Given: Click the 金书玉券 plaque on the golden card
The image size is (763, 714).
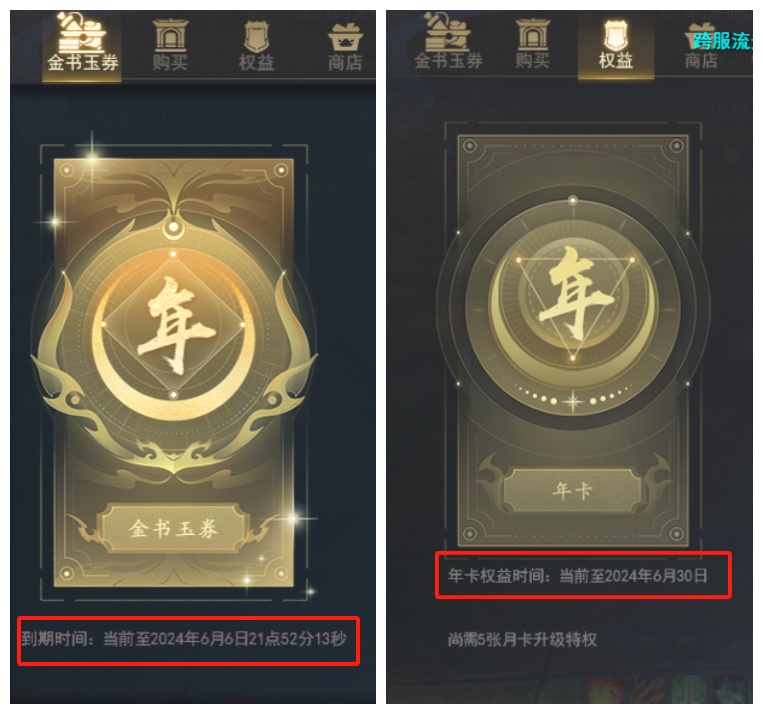Looking at the screenshot, I should 173,529.
